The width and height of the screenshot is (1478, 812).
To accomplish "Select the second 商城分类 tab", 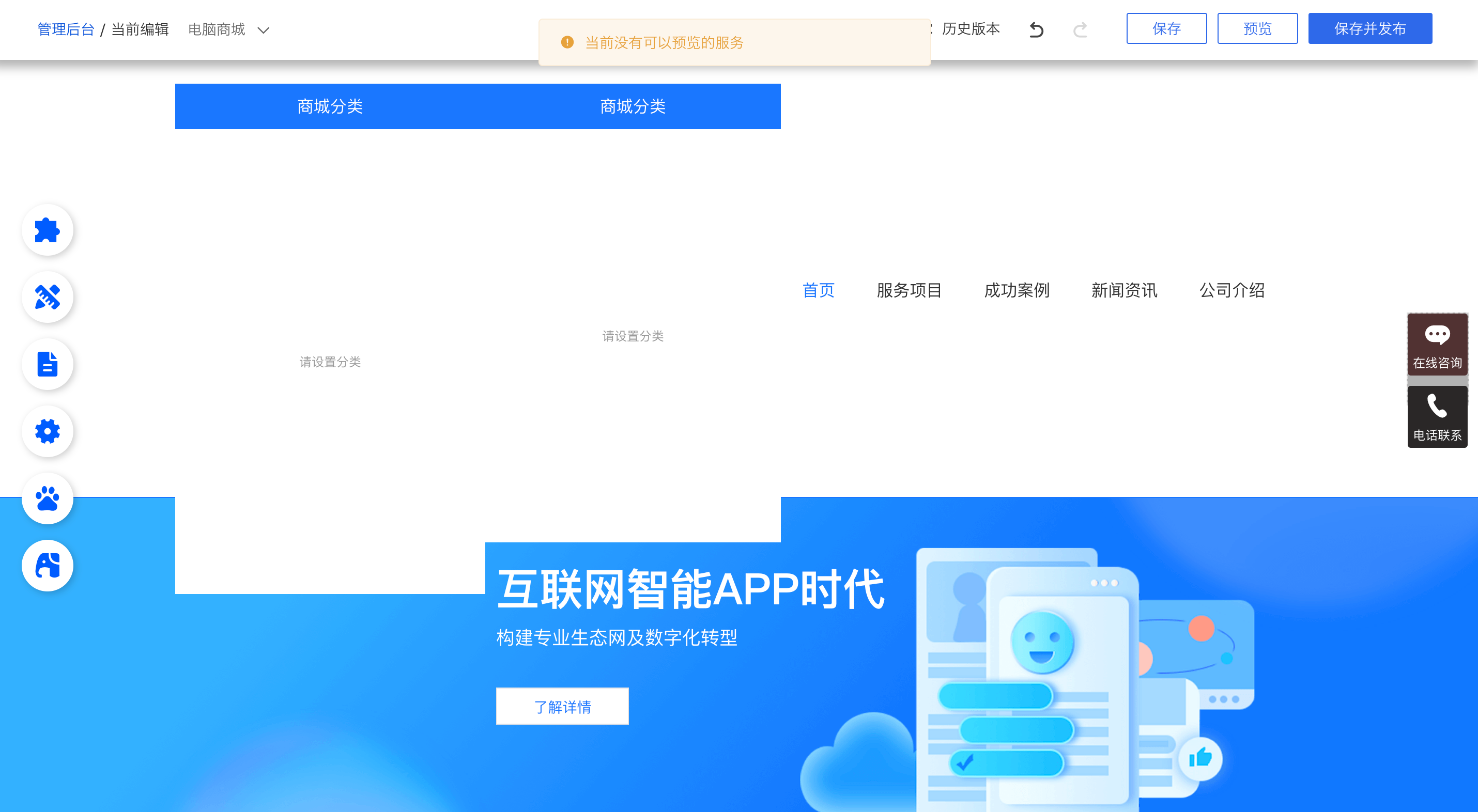I will pos(633,106).
